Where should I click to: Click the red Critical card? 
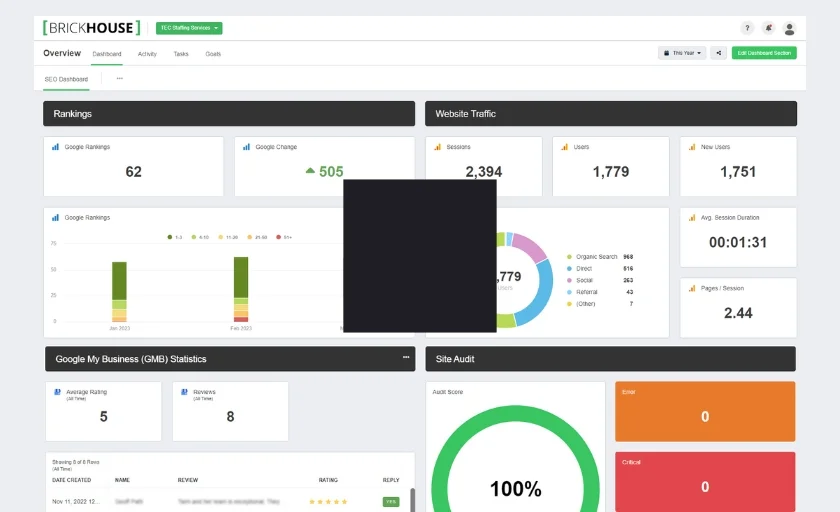click(x=705, y=482)
